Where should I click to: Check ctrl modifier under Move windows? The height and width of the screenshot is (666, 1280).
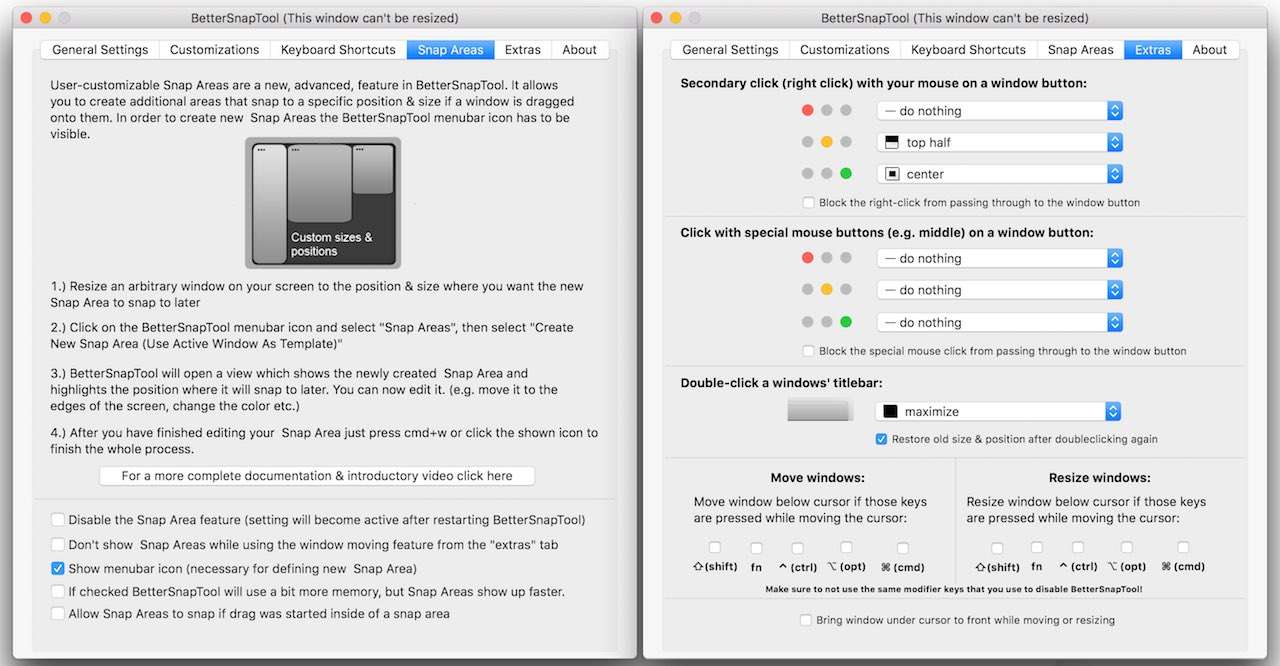tap(797, 548)
